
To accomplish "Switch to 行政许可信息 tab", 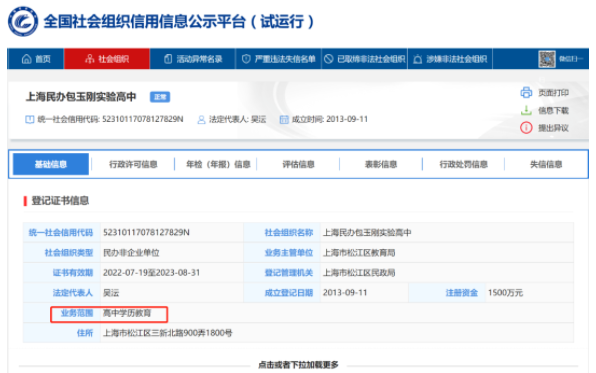I will (x=133, y=164).
